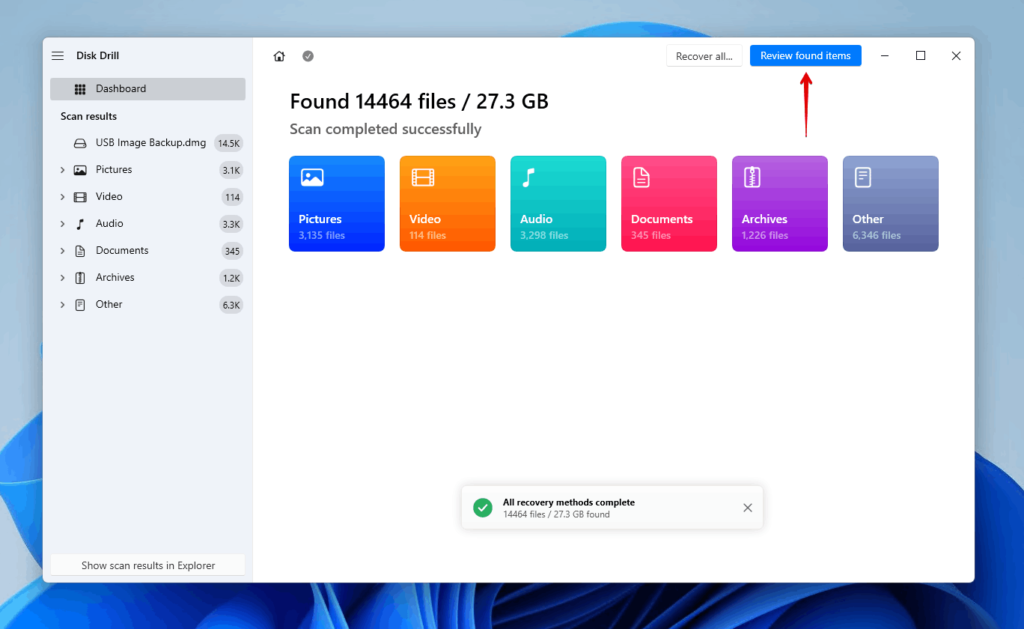The image size is (1024, 629).
Task: Click Show scan results in Explorer
Action: pos(147,564)
